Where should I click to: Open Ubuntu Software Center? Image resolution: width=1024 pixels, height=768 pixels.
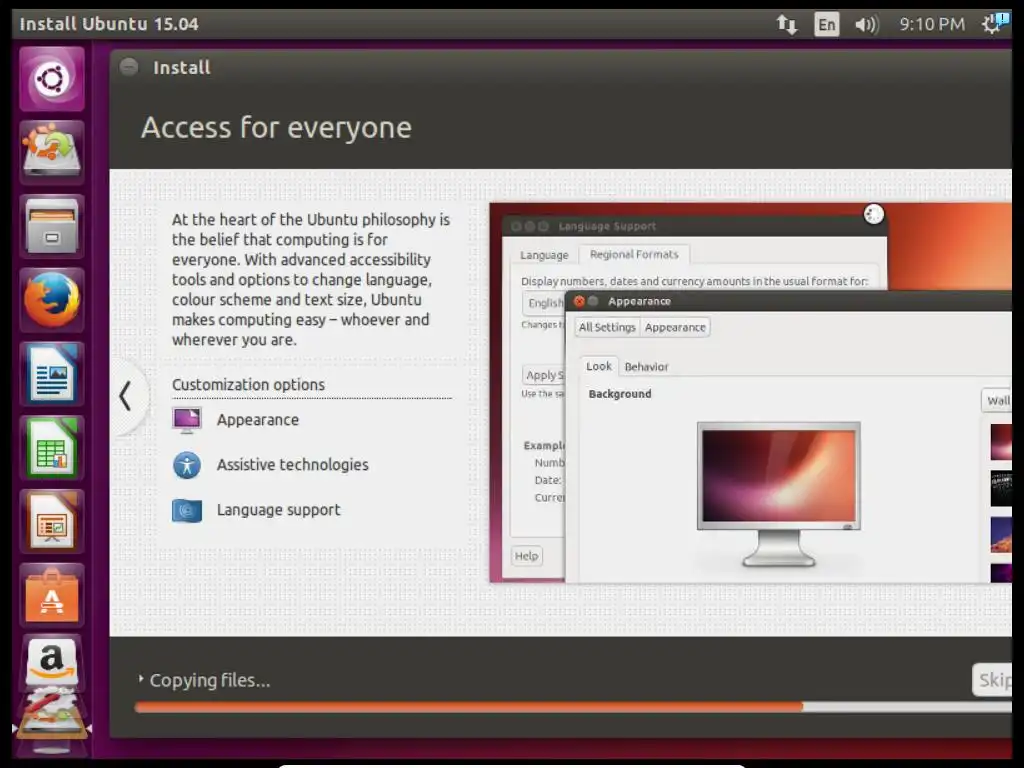(52, 595)
